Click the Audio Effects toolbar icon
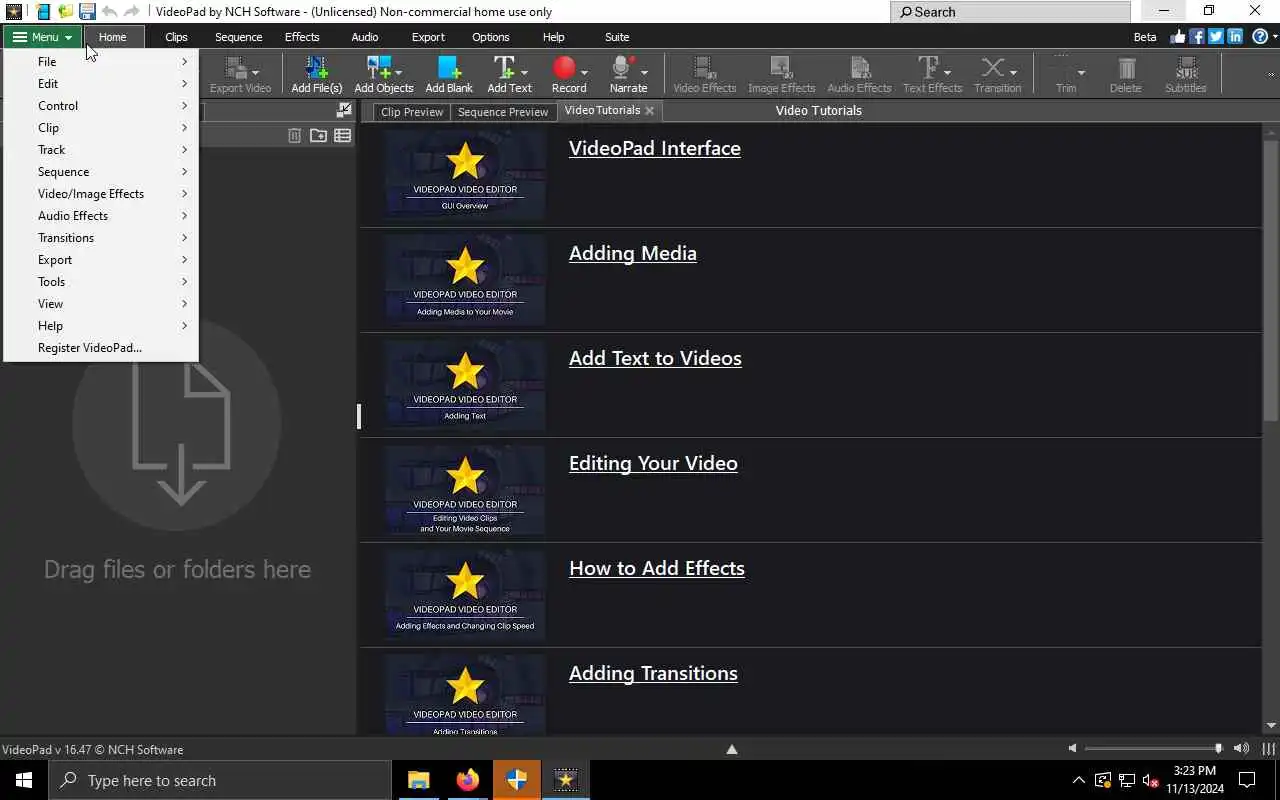This screenshot has width=1280, height=800. coord(860,68)
